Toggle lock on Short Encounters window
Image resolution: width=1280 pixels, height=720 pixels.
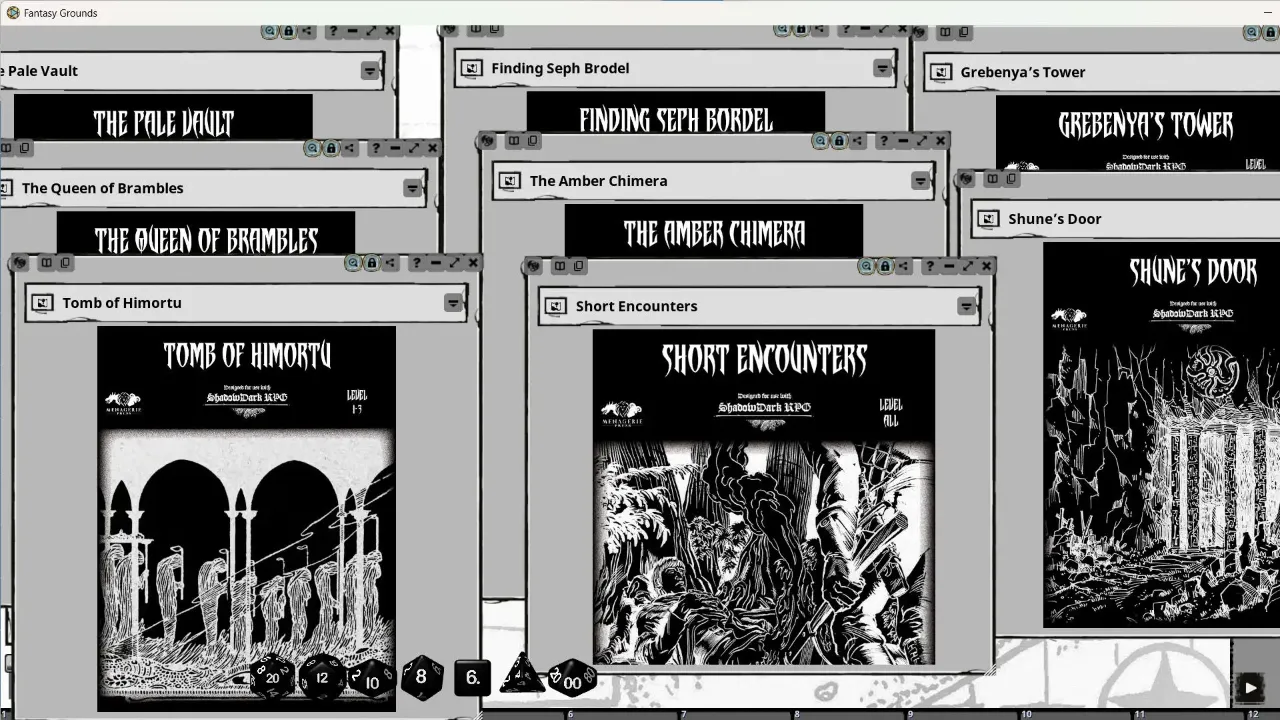click(x=885, y=266)
